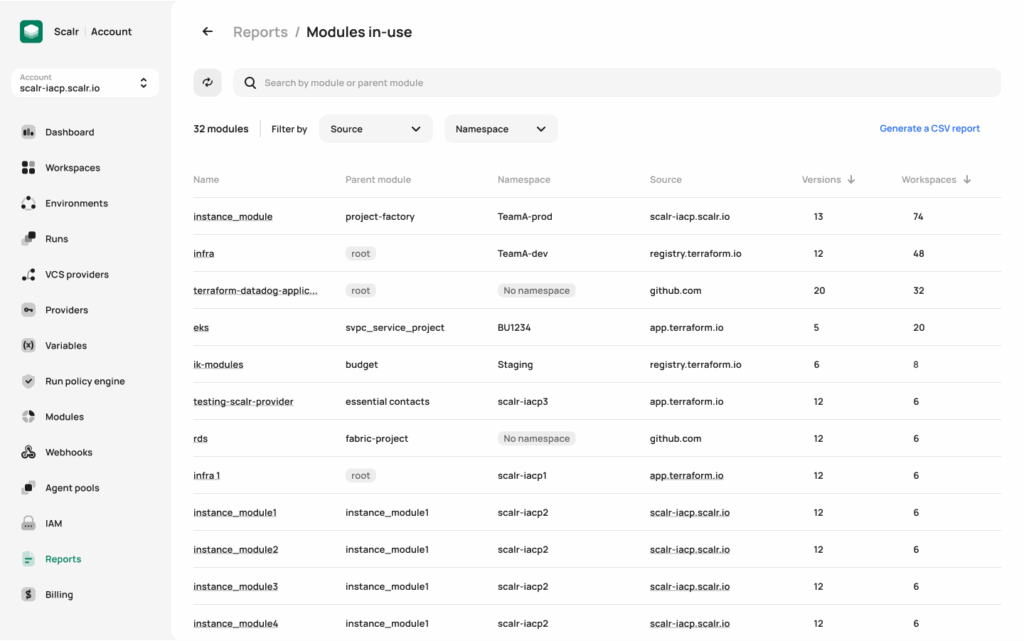Viewport: 1024px width, 641px height.
Task: Open the testing-scalr-provider link
Action: tap(243, 401)
